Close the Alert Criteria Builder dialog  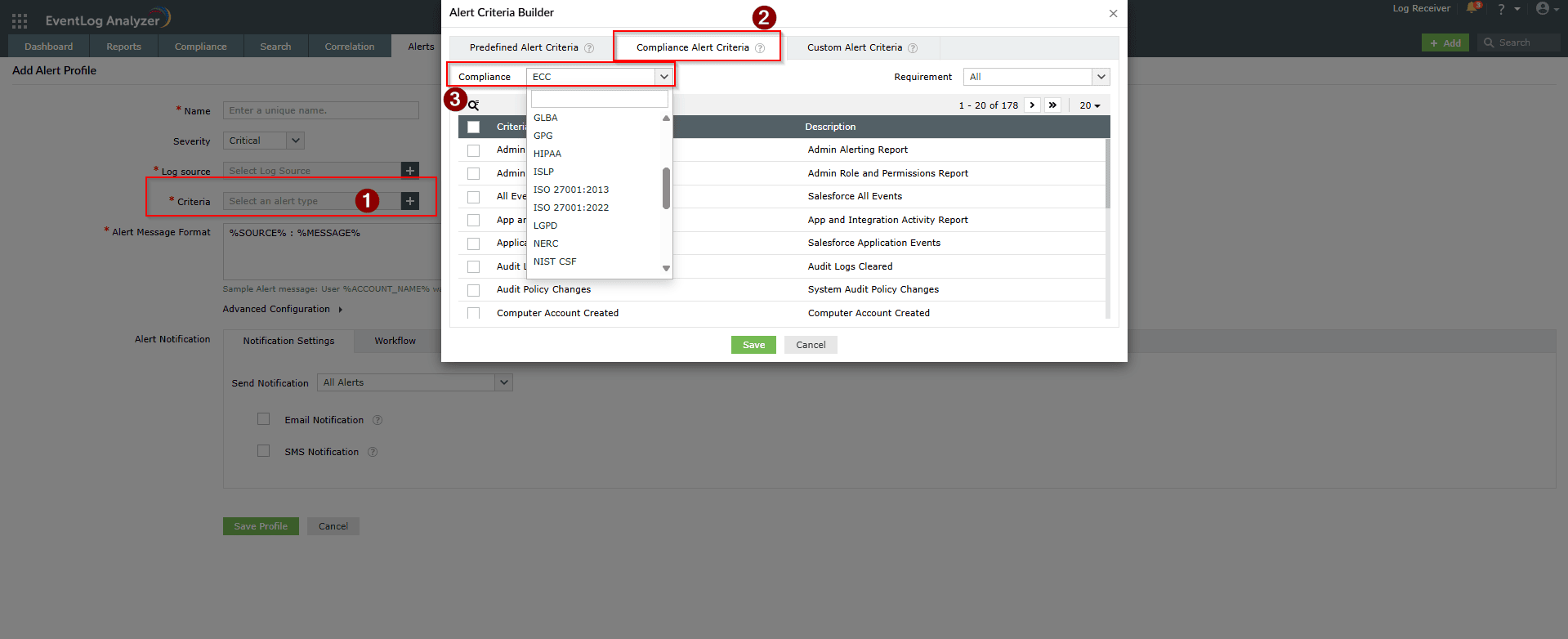coord(1113,13)
